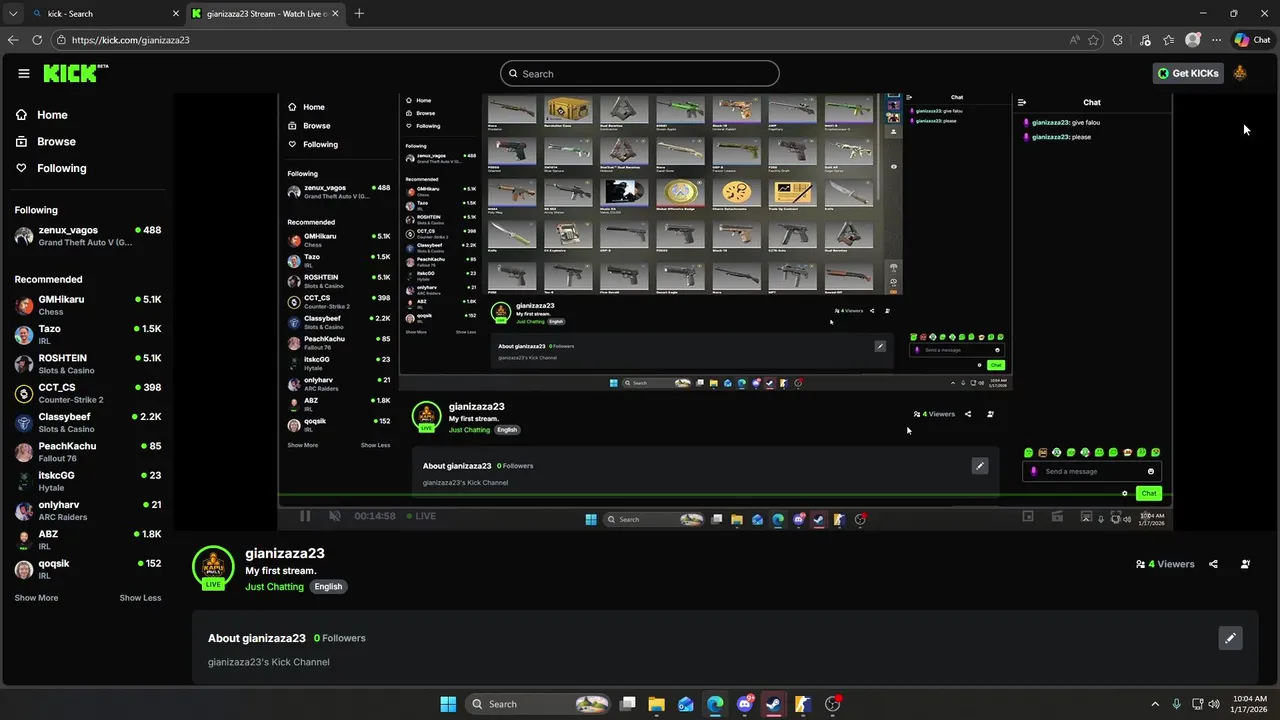The width and height of the screenshot is (1280, 720).
Task: Open the browser Favorites list icon
Action: tap(1168, 40)
